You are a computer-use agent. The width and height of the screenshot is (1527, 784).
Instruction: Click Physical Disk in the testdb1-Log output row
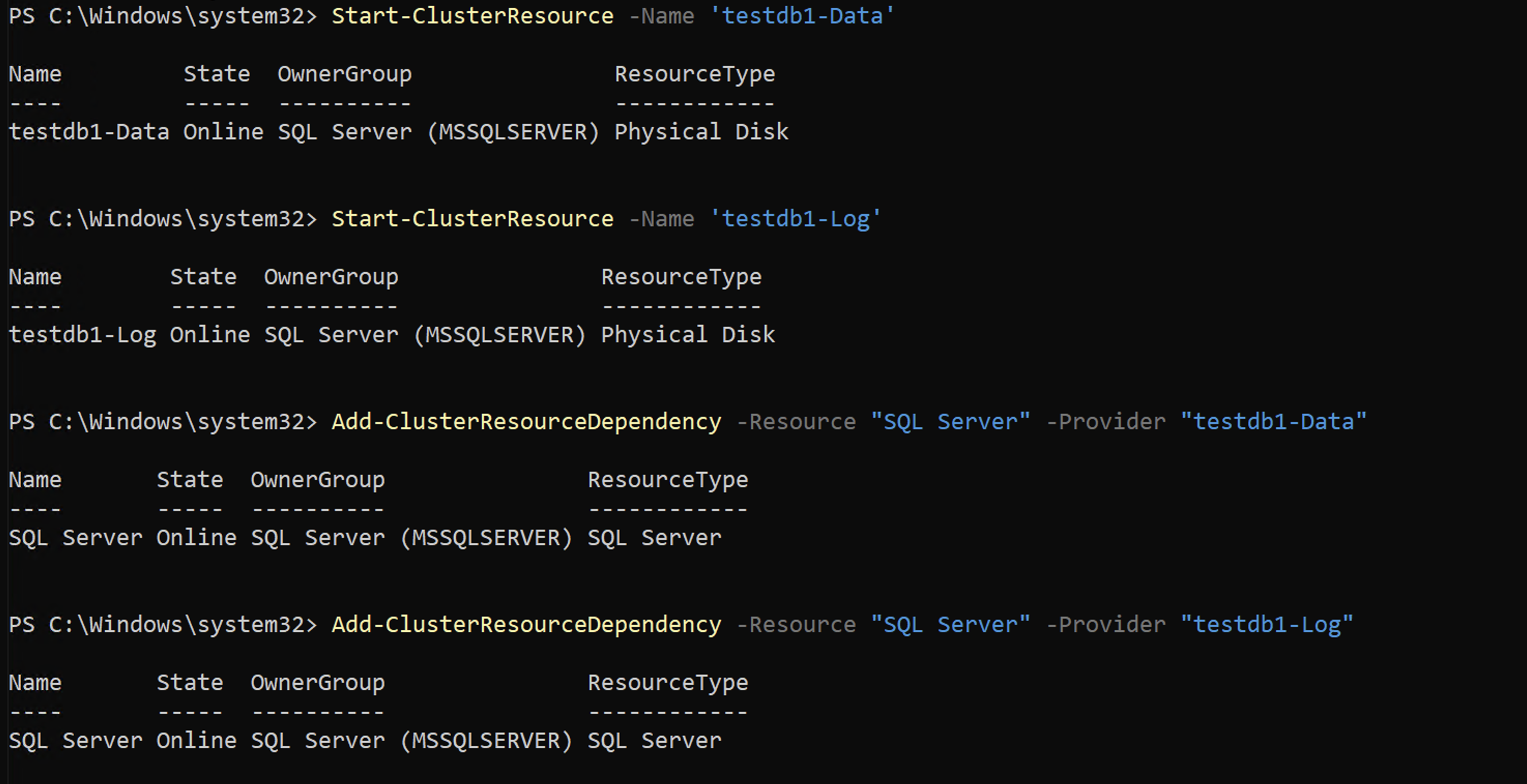click(x=688, y=336)
